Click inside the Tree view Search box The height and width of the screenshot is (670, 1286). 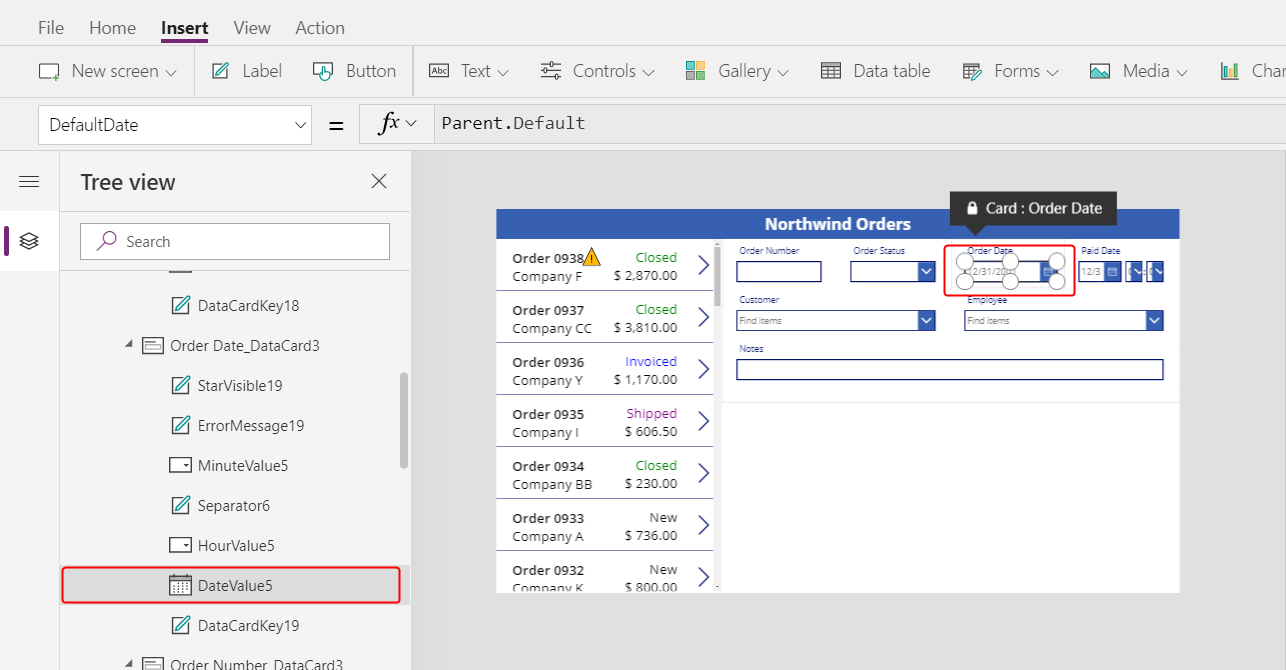pos(234,241)
